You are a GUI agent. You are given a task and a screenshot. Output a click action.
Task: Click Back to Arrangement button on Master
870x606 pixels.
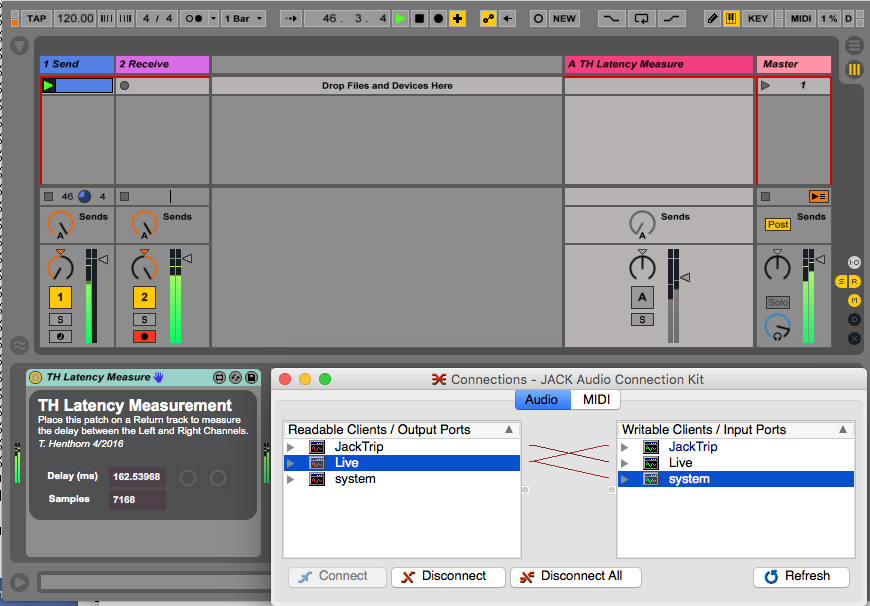[x=818, y=196]
